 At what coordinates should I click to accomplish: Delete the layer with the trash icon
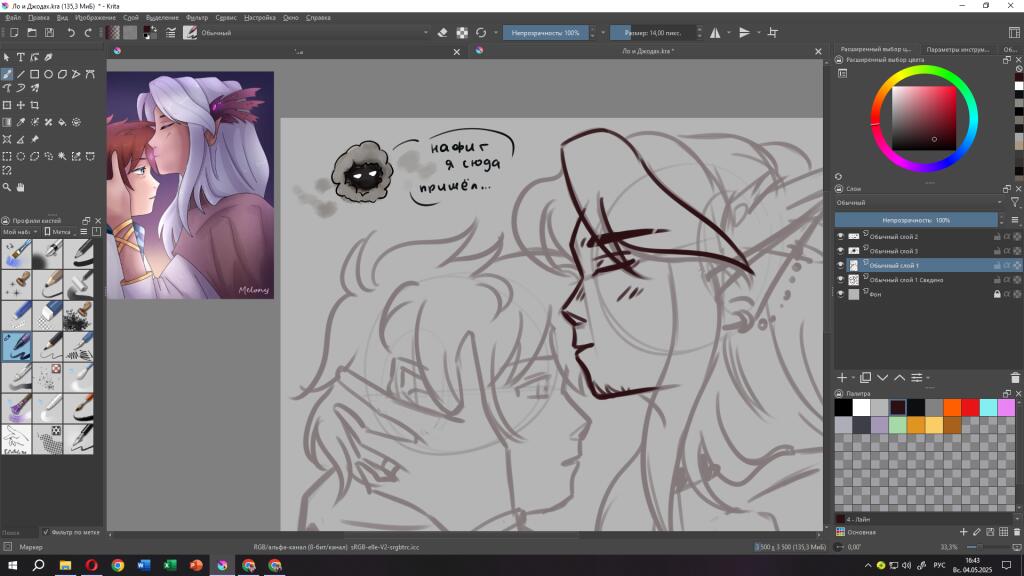(x=1015, y=377)
